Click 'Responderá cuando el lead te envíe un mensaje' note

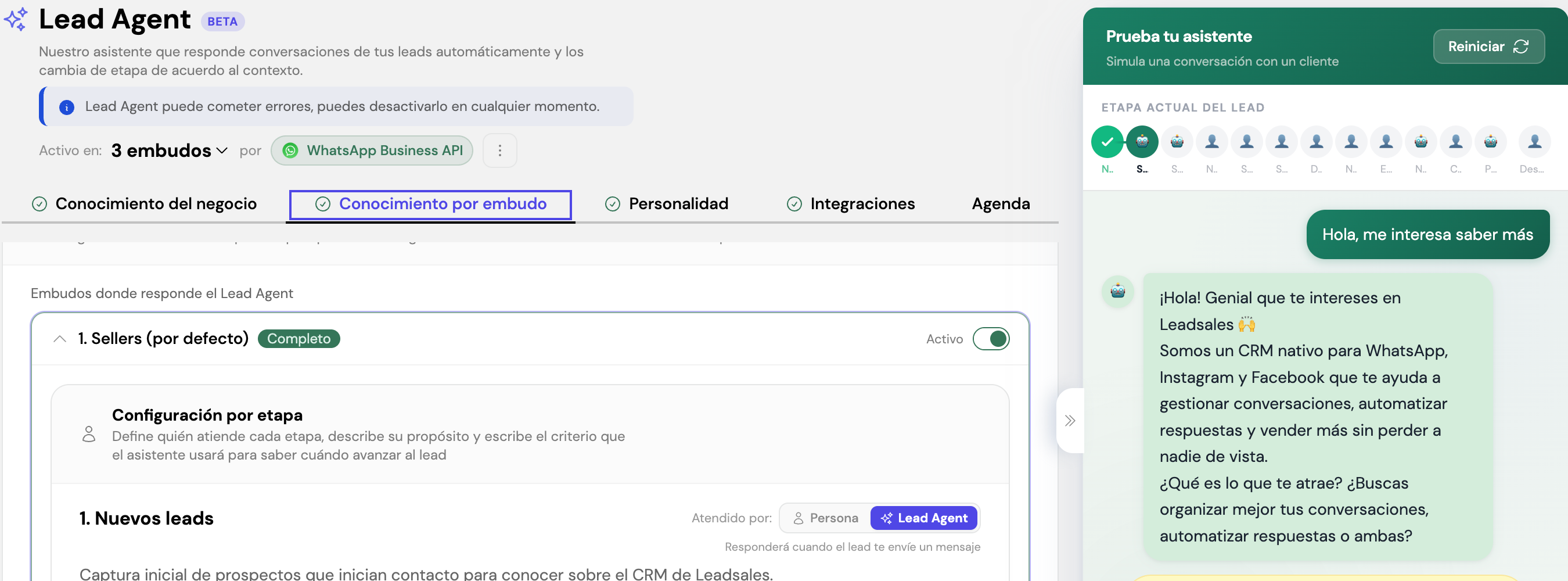(852, 547)
